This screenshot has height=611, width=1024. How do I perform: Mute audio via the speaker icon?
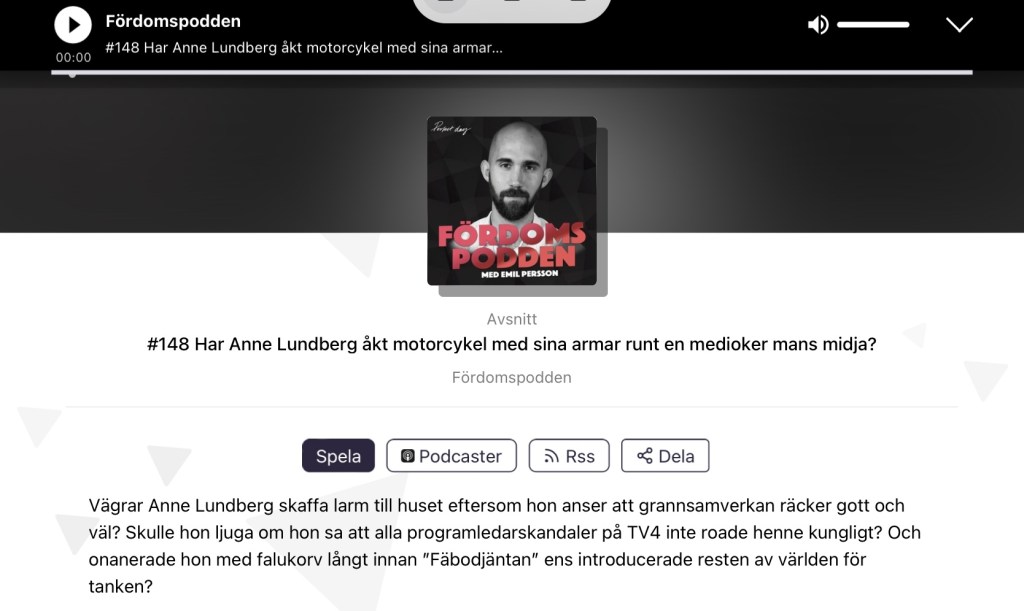[x=818, y=25]
